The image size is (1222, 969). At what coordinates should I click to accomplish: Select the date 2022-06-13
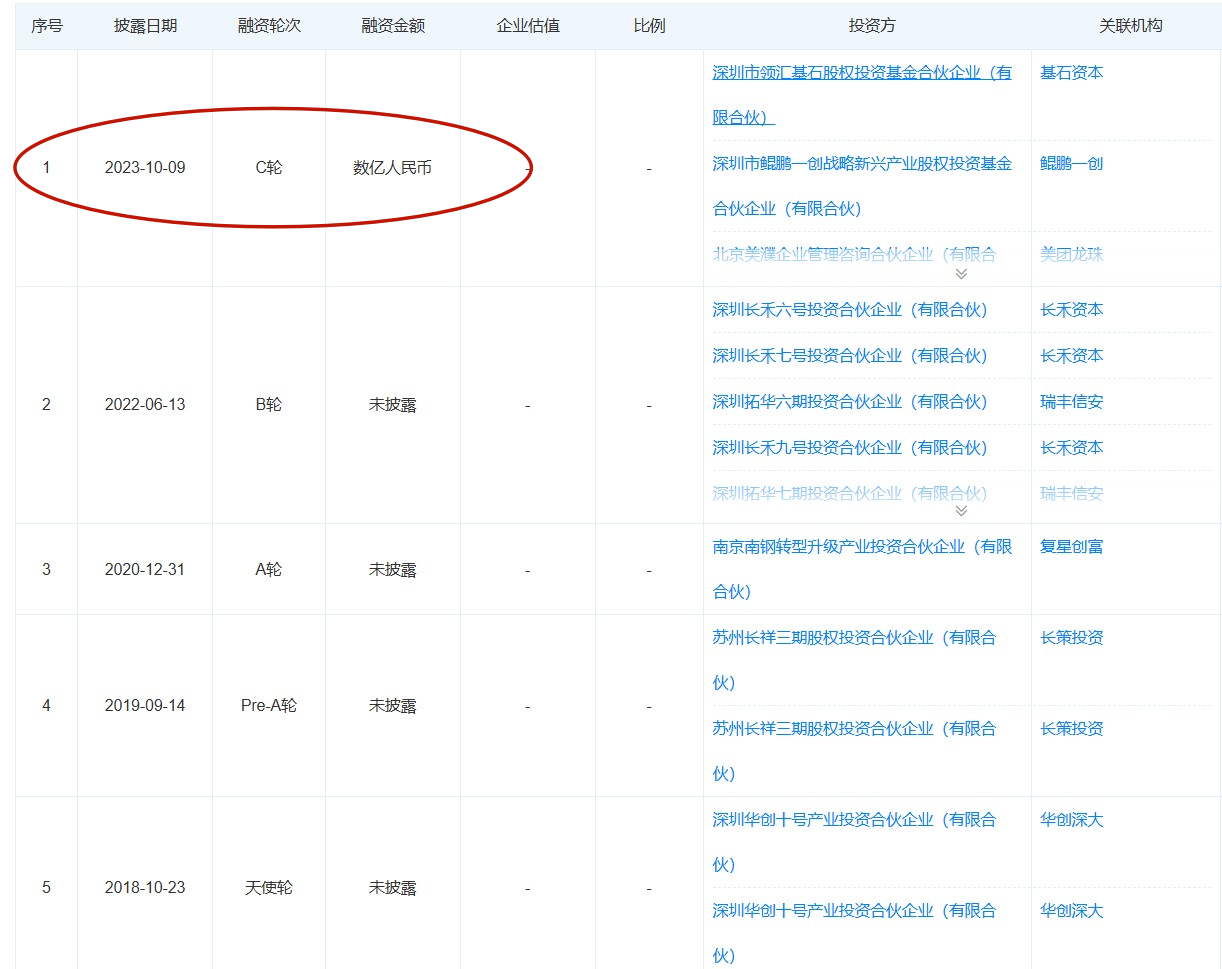(x=145, y=405)
